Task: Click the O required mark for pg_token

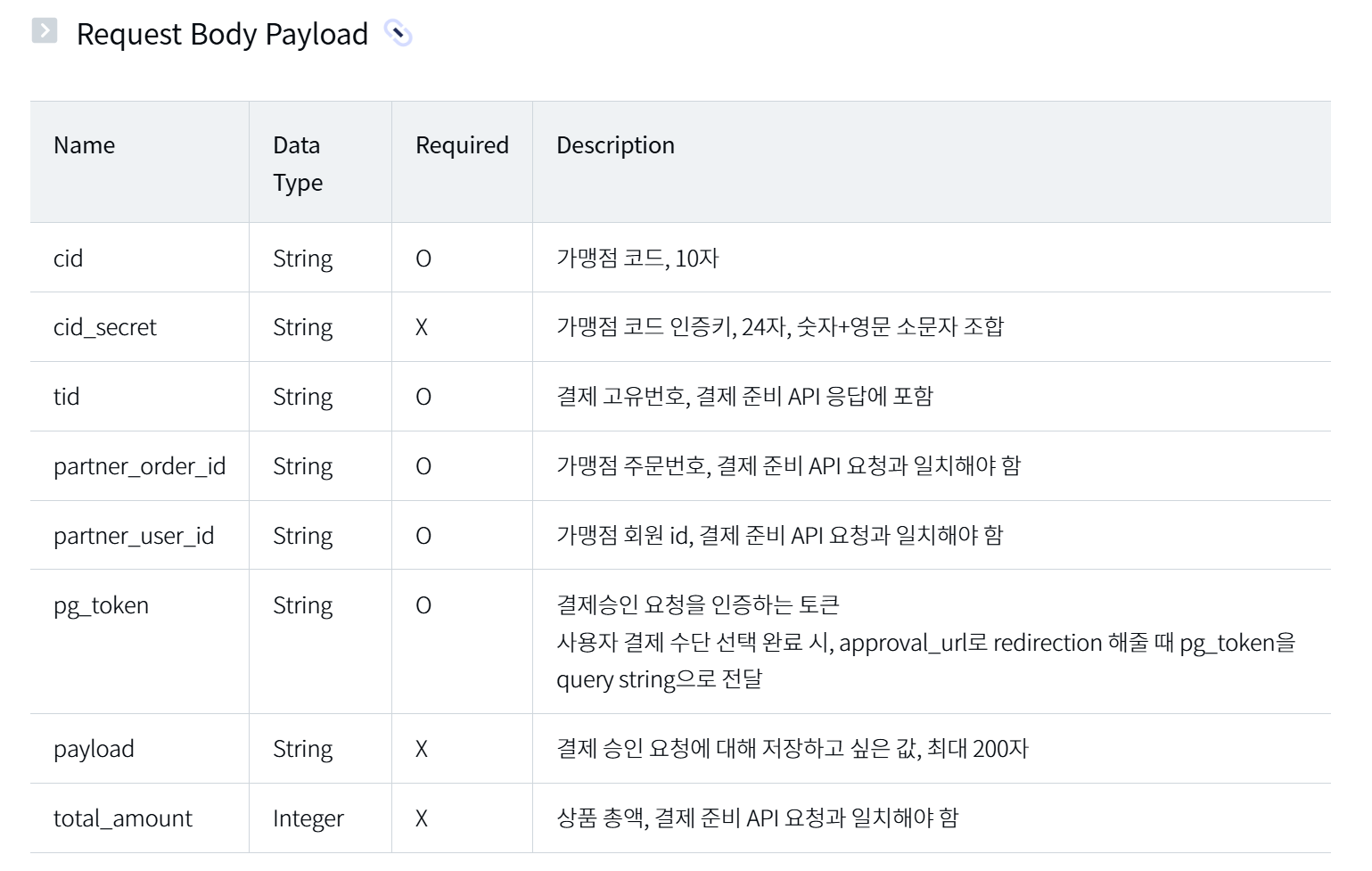Action: (x=423, y=605)
